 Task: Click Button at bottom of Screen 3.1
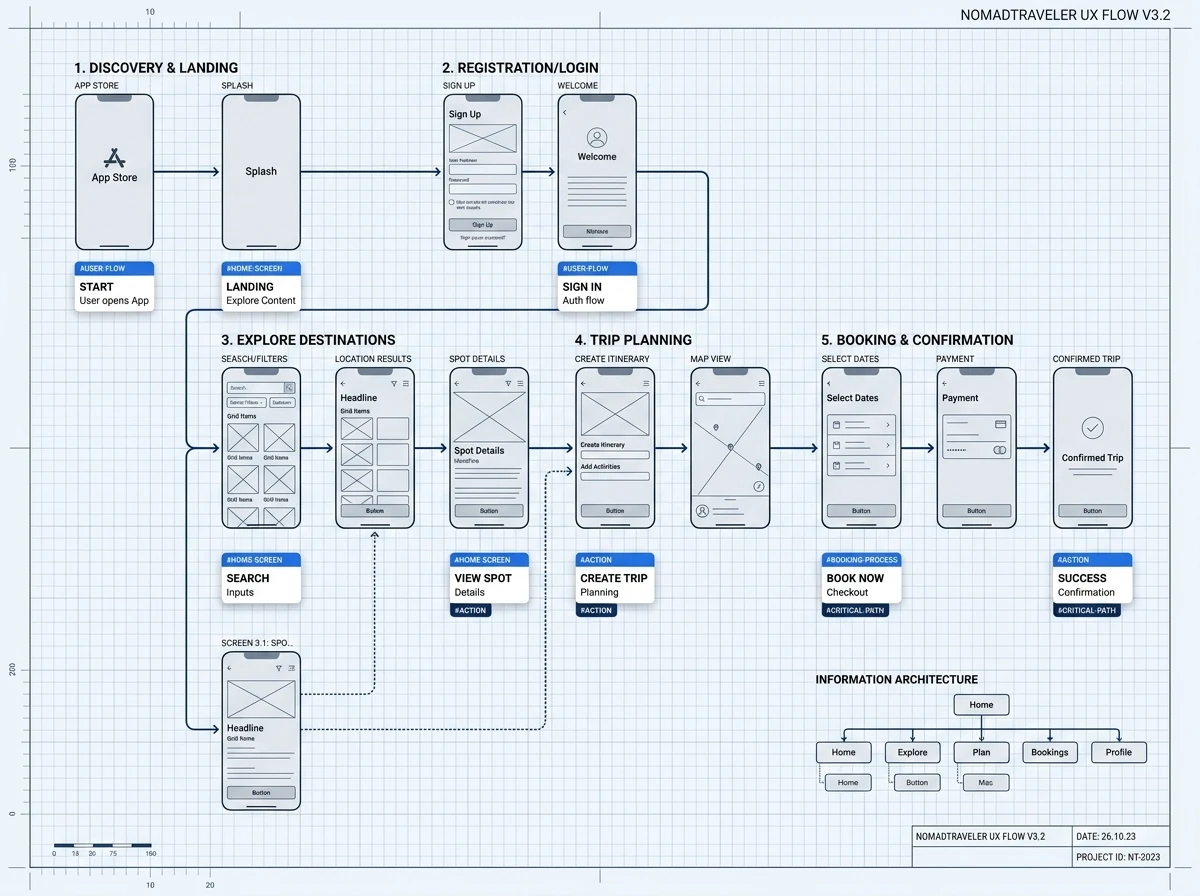[261, 792]
